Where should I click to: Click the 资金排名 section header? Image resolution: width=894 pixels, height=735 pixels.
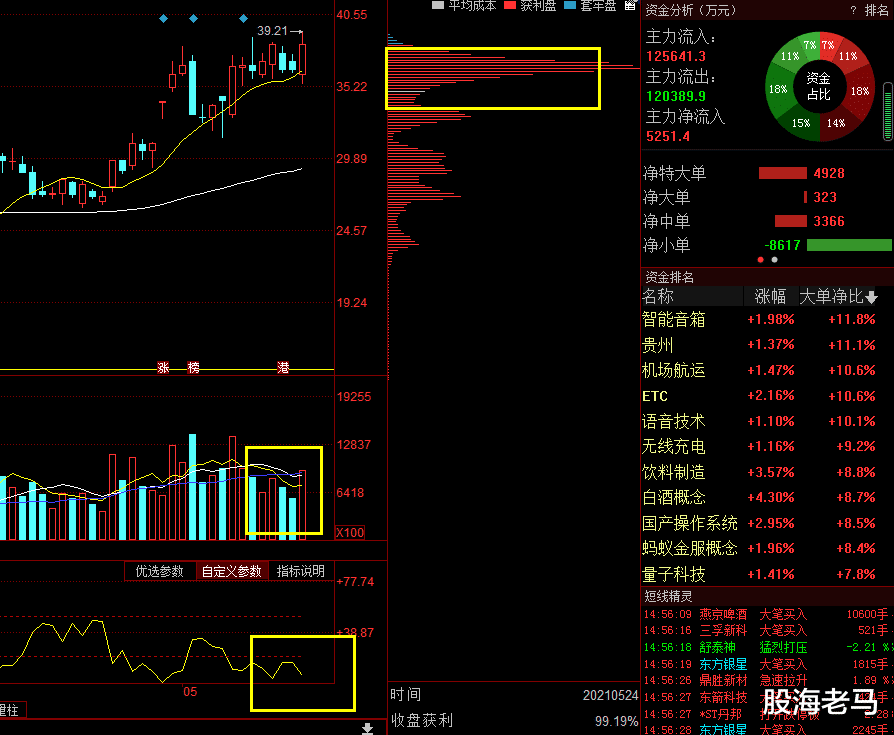click(669, 278)
